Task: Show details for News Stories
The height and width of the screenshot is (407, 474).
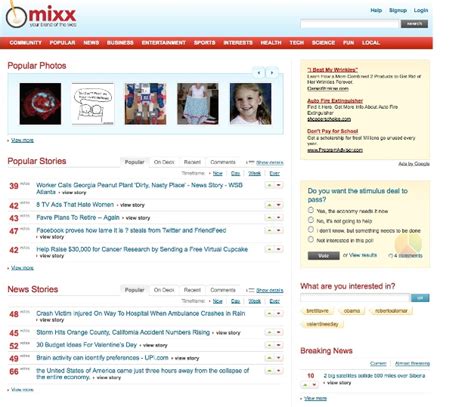Action: (x=269, y=290)
